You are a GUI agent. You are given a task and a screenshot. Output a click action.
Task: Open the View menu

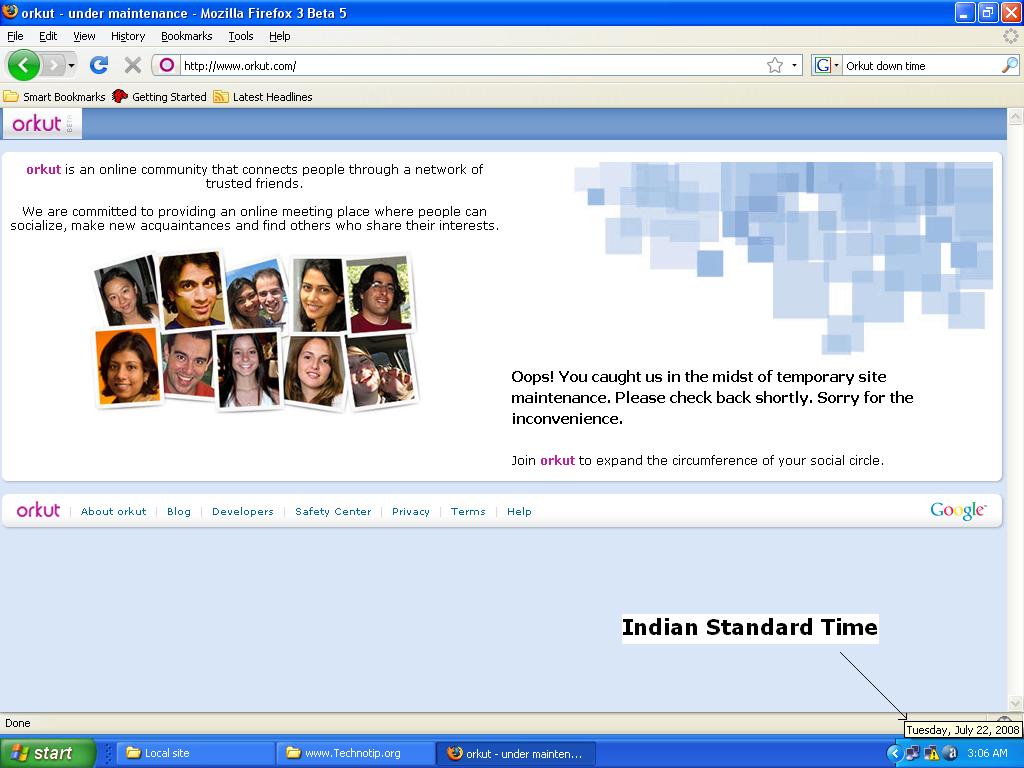click(84, 36)
